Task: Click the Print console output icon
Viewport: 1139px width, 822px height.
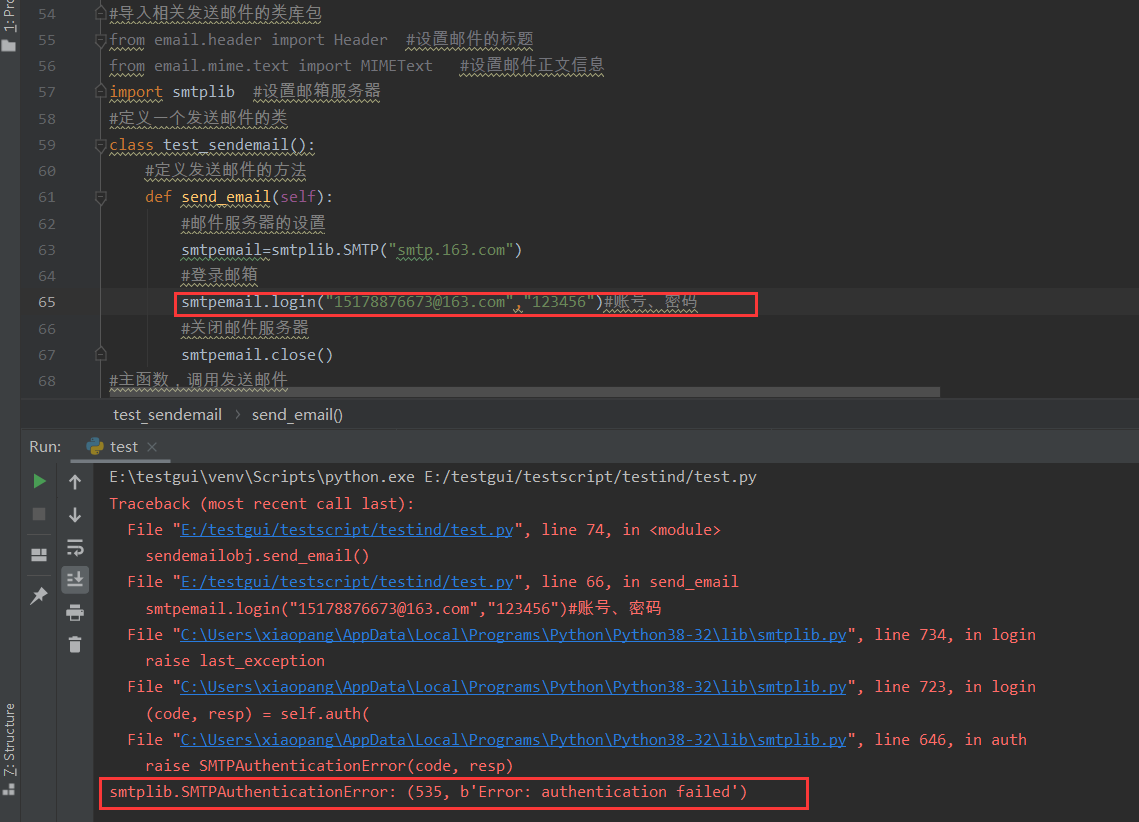Action: (x=75, y=612)
